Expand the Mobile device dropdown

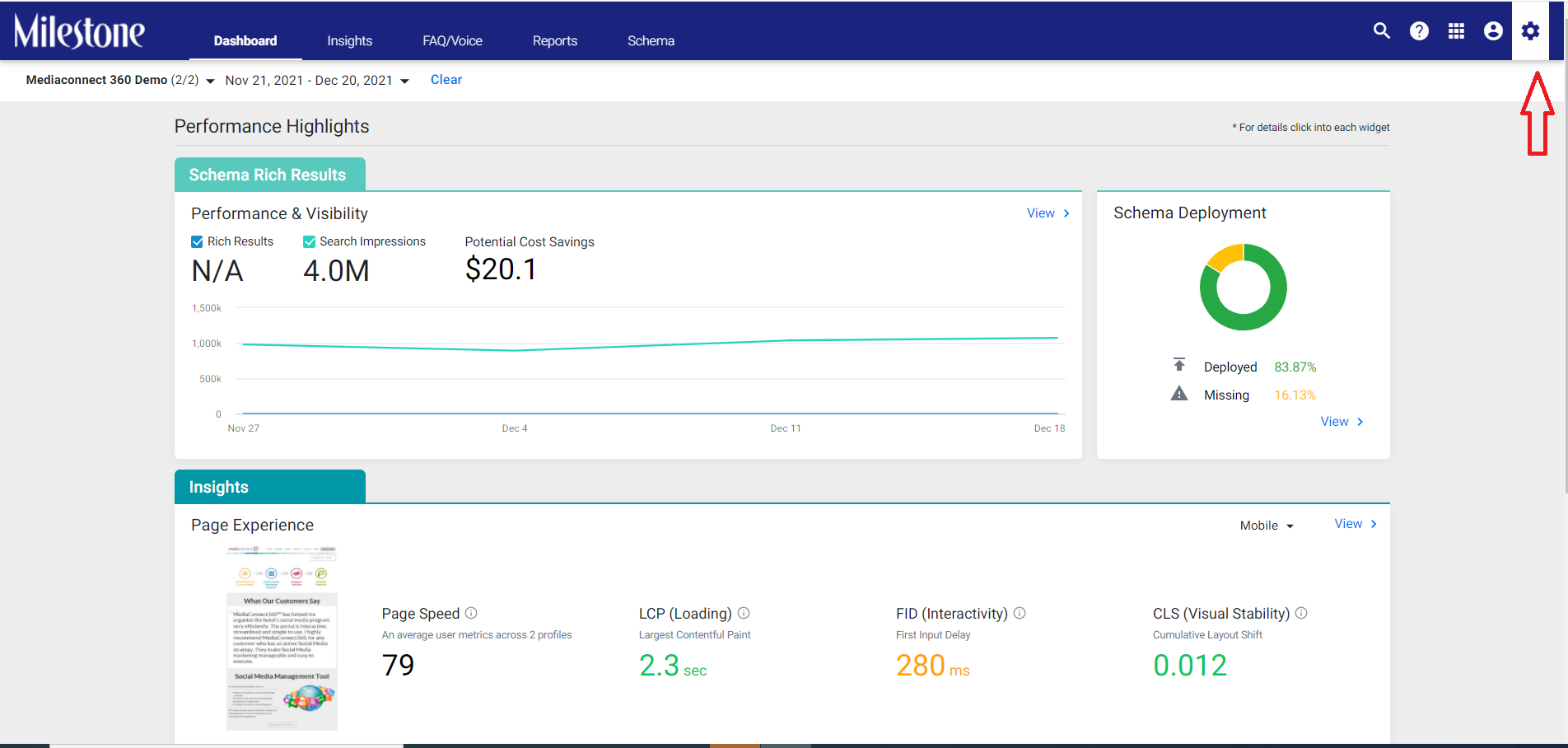[1267, 526]
